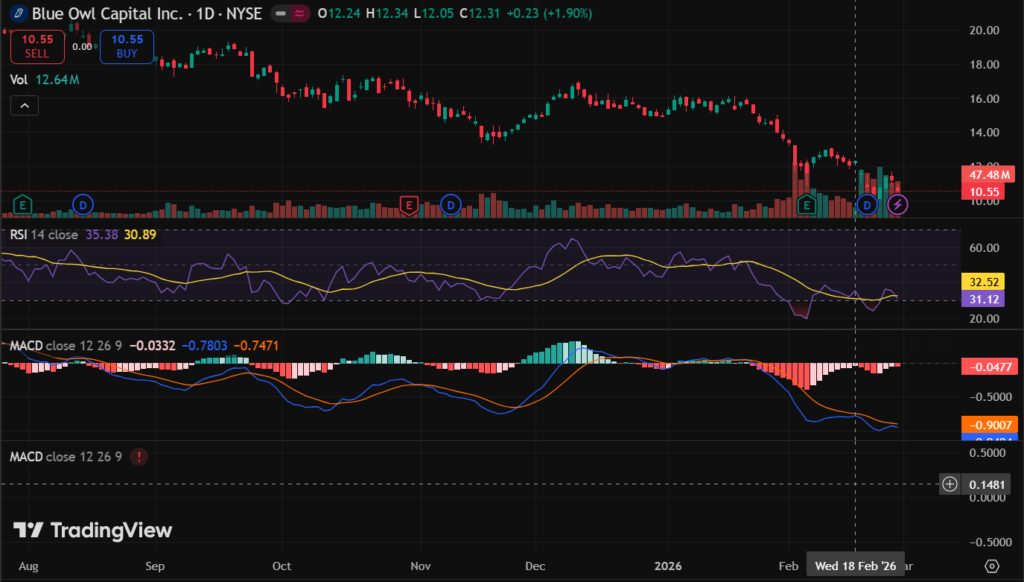This screenshot has width=1024, height=582.
Task: Click the green earnings E marker near August
Action: tap(21, 205)
